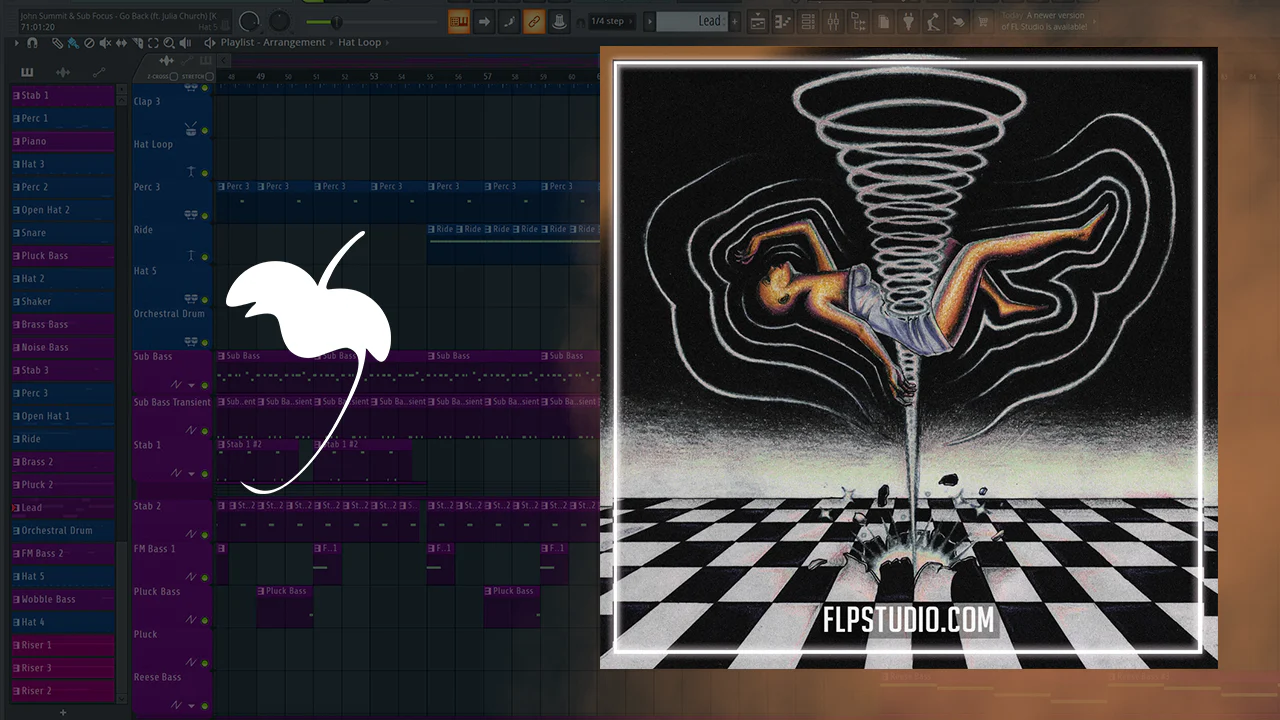Screen dimensions: 1280x720
Task: Select the Draw pencil tool
Action: click(57, 43)
